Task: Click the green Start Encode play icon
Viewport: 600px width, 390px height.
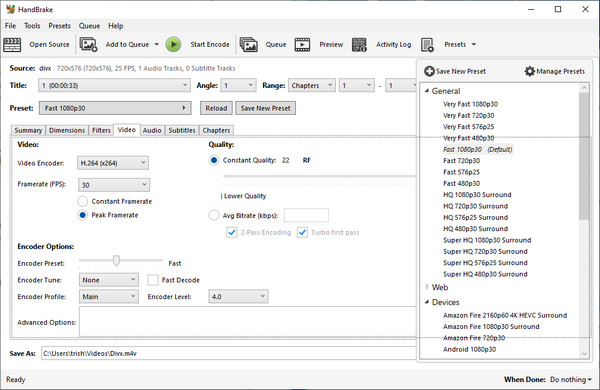Action: pos(173,44)
